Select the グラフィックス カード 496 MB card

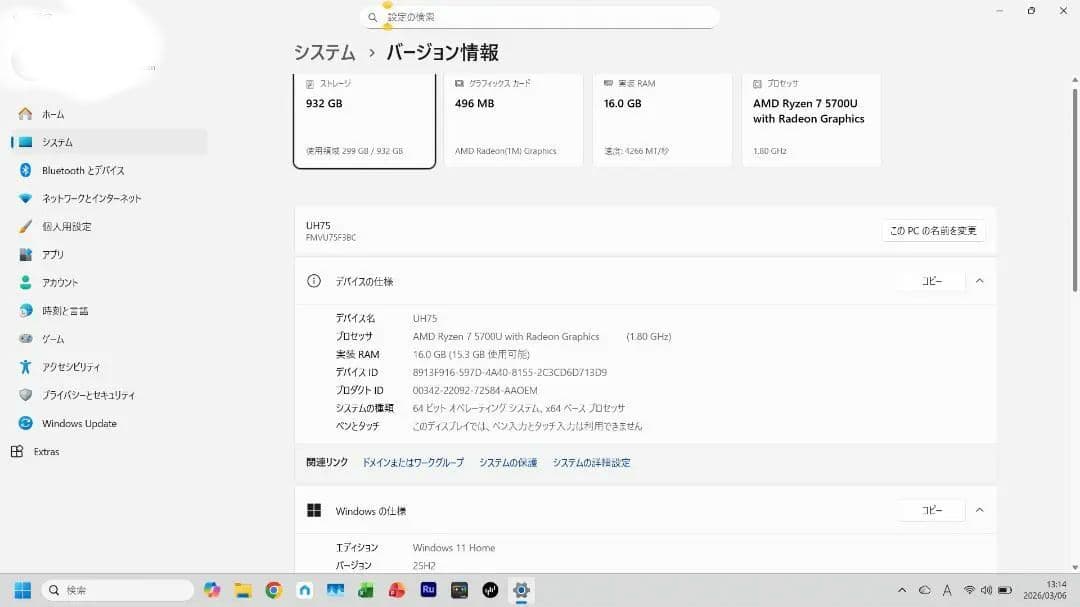513,119
